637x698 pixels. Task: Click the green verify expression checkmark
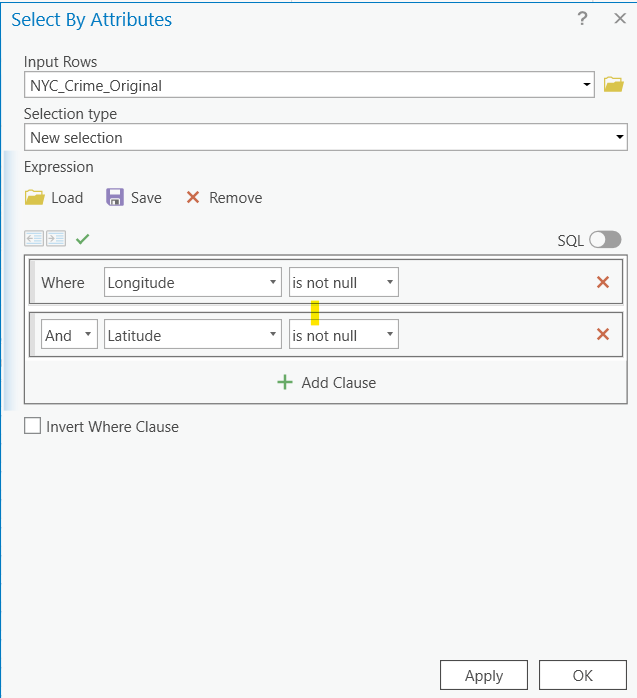click(82, 239)
